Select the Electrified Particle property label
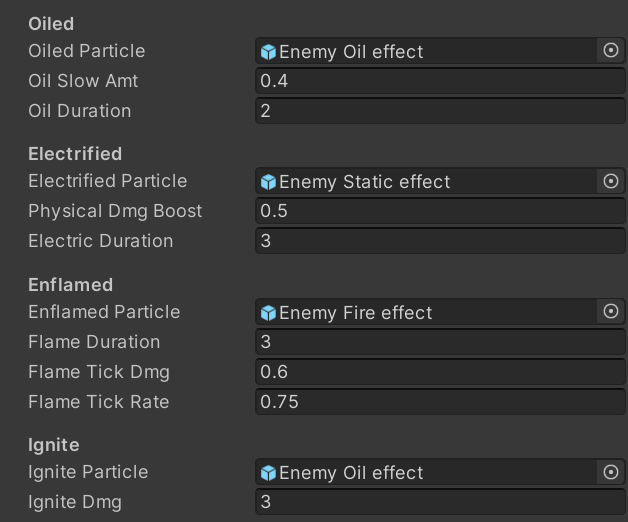This screenshot has width=628, height=522. point(108,181)
